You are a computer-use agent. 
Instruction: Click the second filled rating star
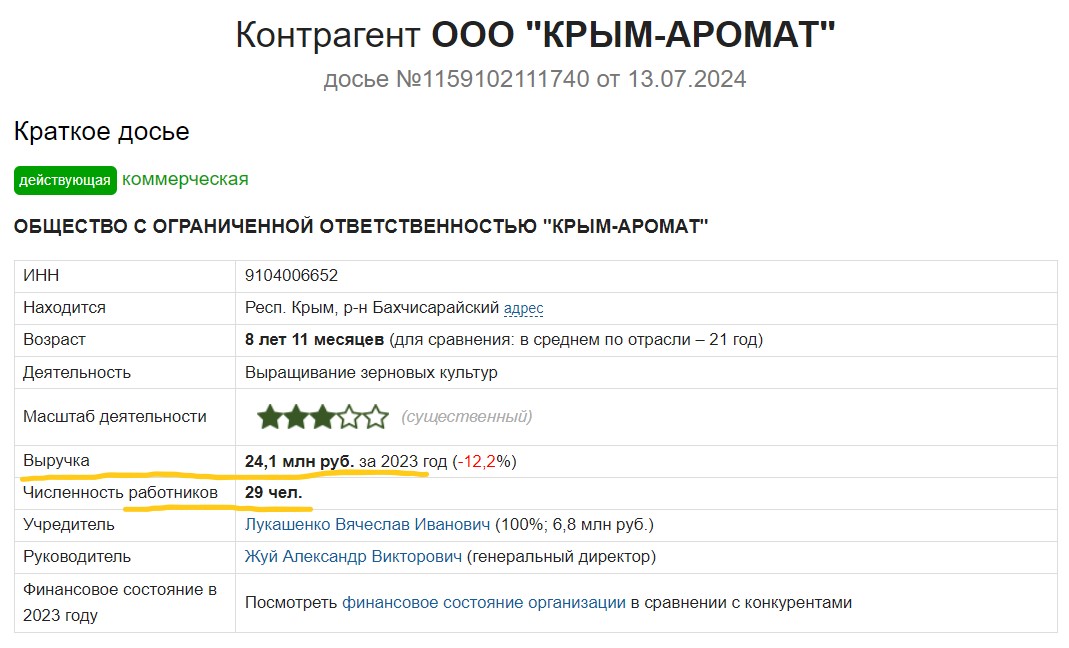pos(296,417)
